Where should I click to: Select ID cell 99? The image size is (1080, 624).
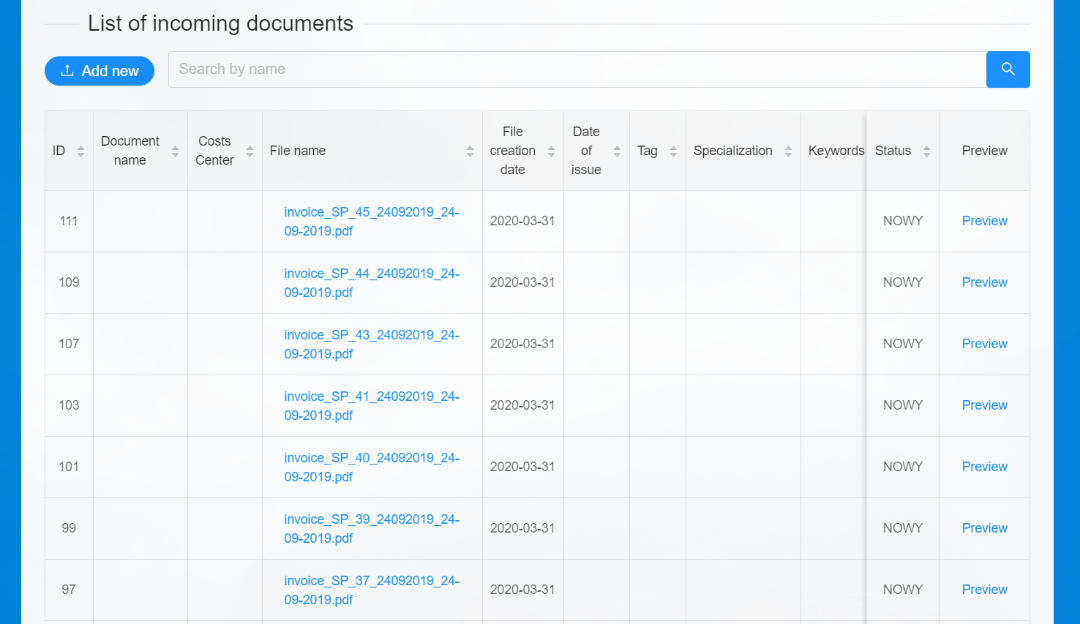69,528
